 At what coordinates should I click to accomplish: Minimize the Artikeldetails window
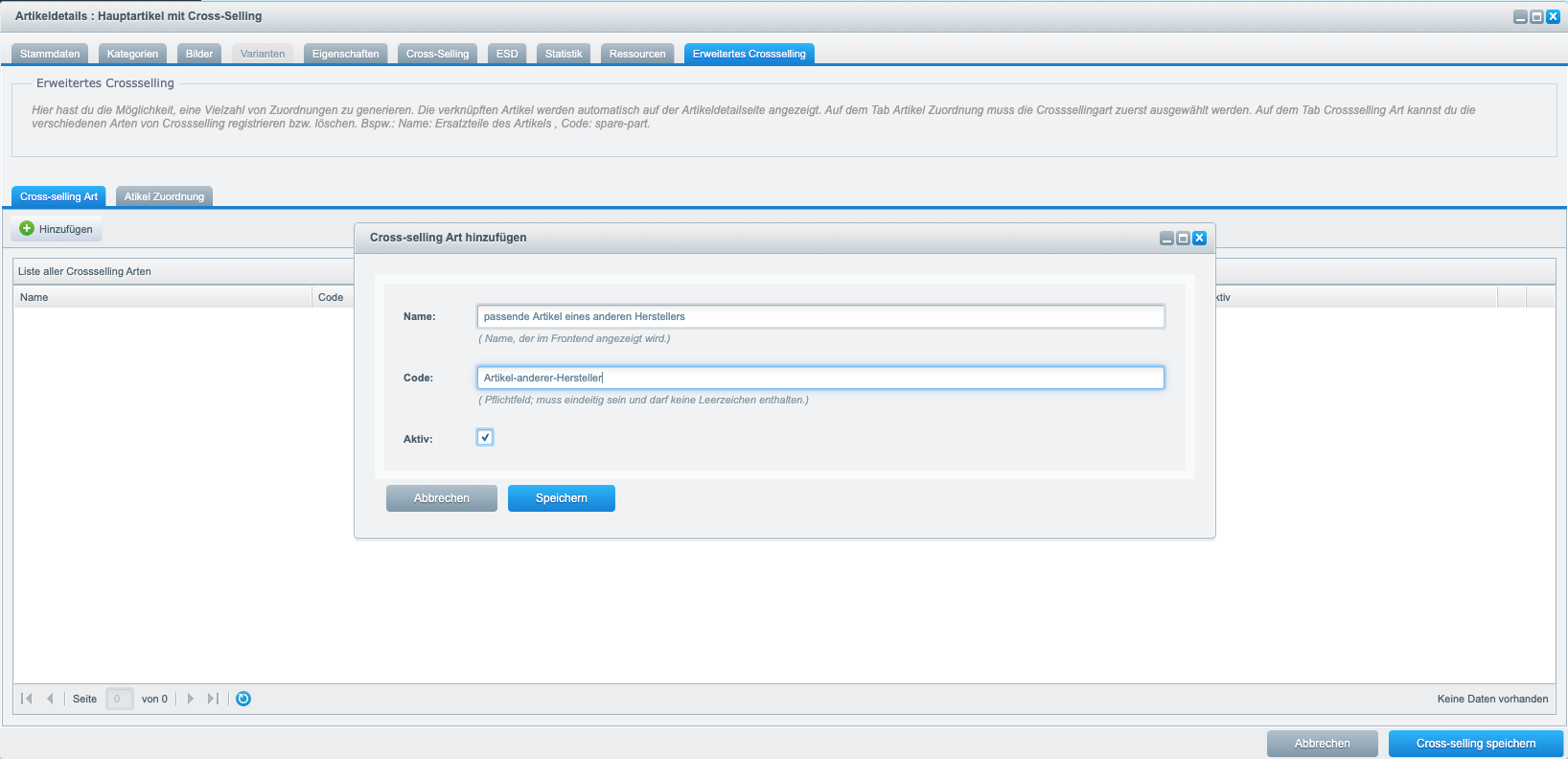[1520, 16]
